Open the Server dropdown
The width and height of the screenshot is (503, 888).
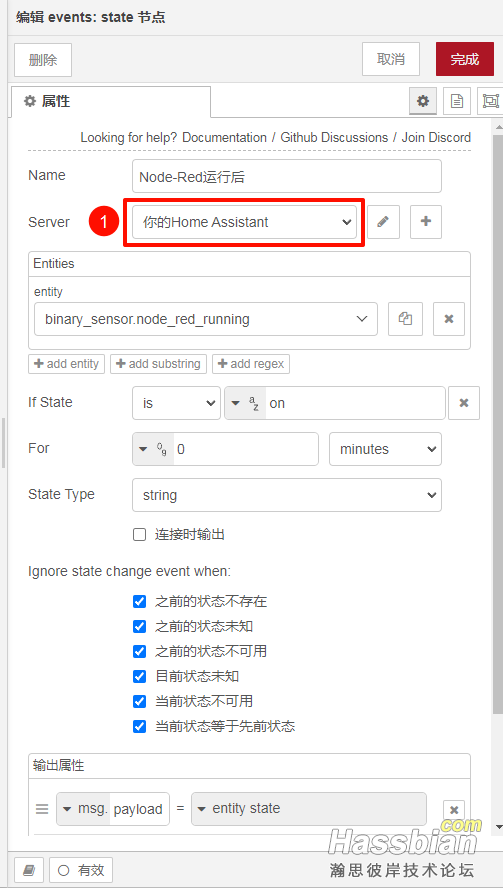click(245, 222)
